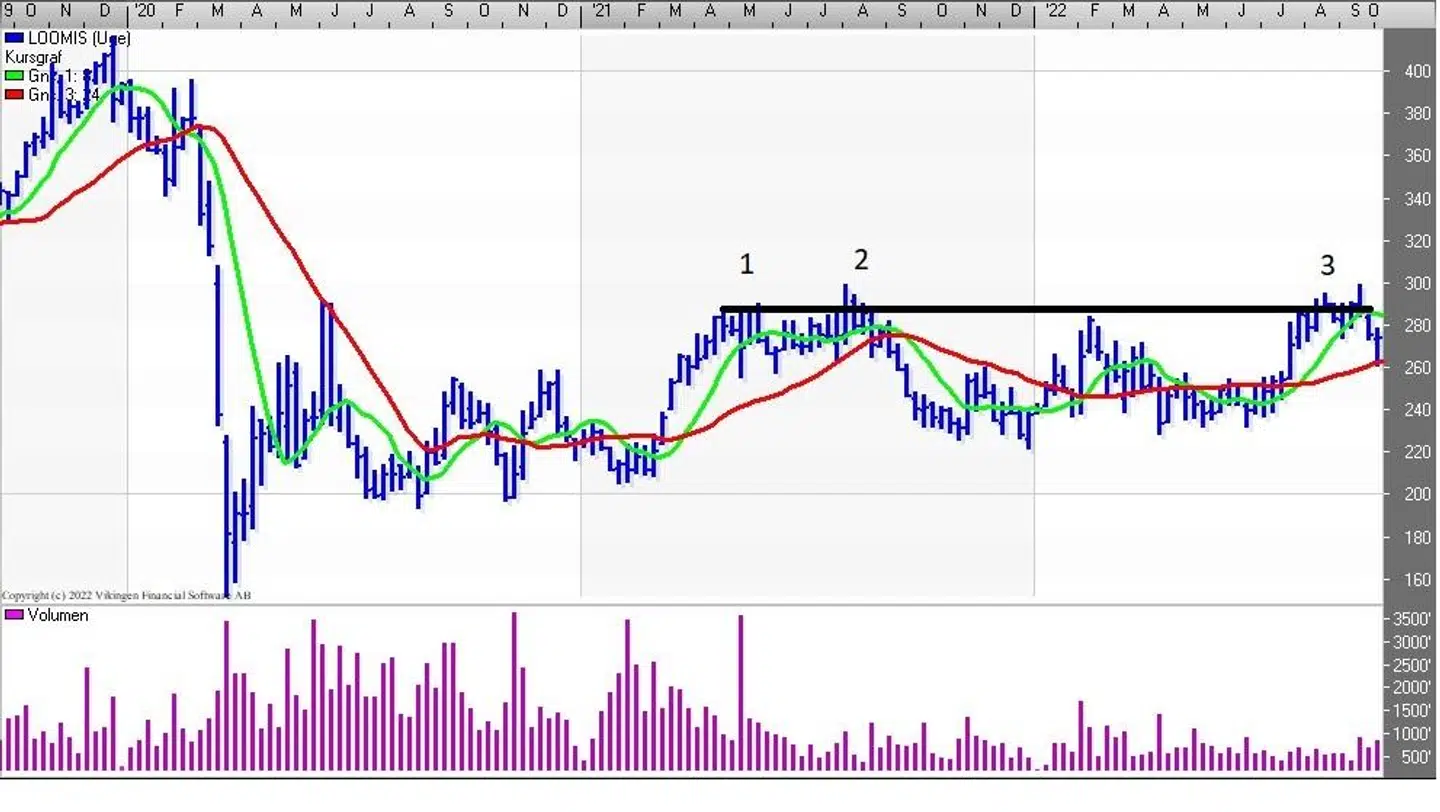Select annotation number 1 above chart
This screenshot has height=812, width=1440.
746,265
